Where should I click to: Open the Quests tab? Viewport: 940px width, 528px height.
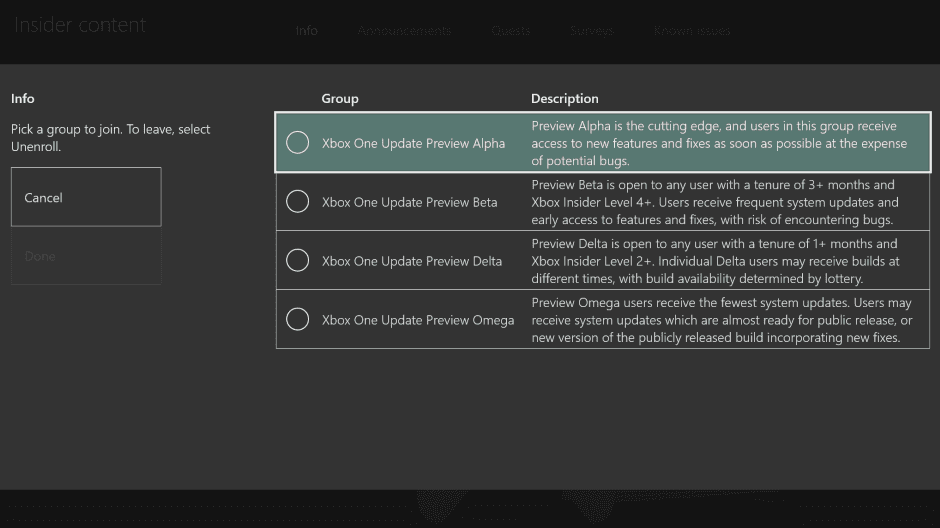pyautogui.click(x=511, y=31)
